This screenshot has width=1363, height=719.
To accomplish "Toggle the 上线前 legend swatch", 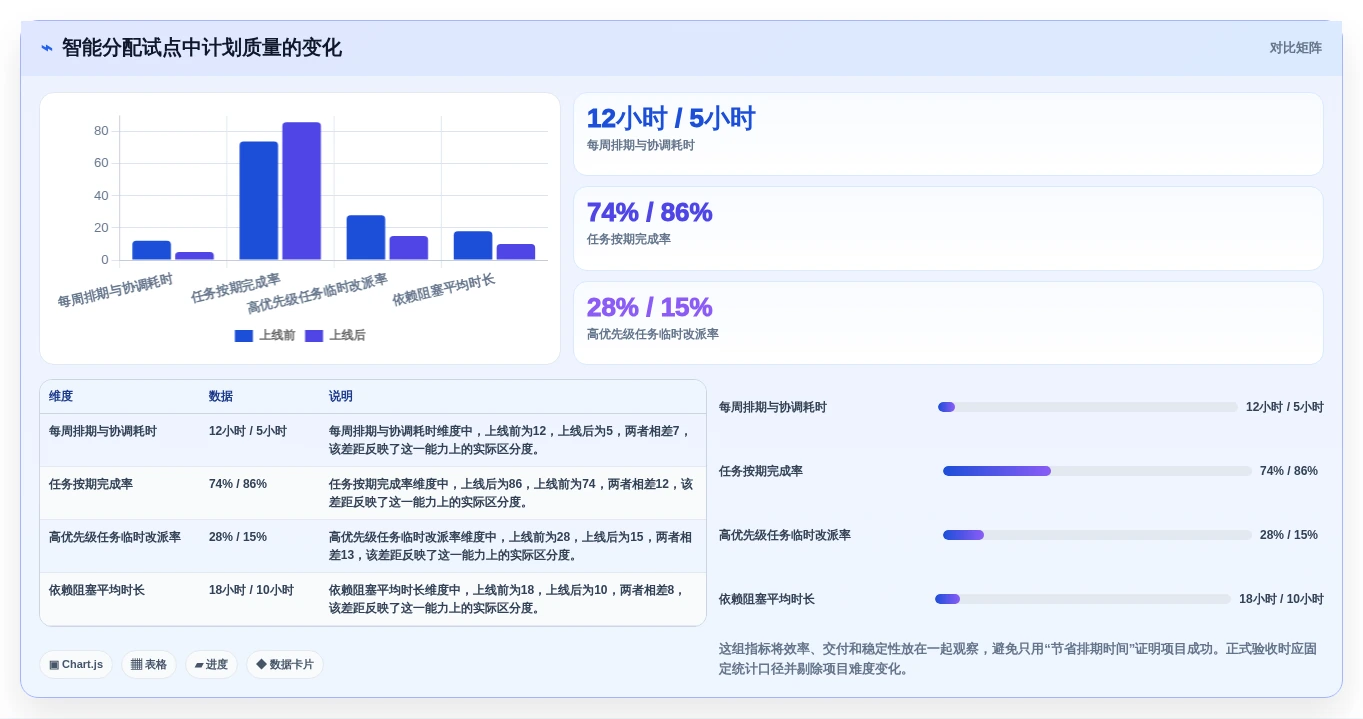I will (244, 336).
